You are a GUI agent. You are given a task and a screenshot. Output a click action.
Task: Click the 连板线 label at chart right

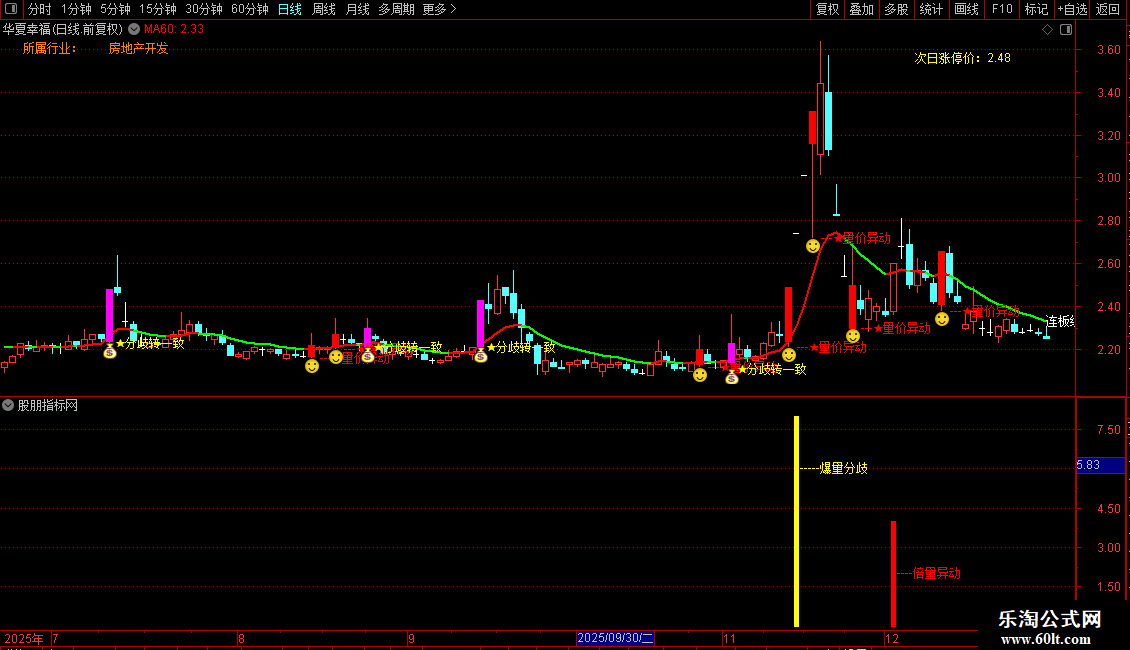(x=1060, y=321)
